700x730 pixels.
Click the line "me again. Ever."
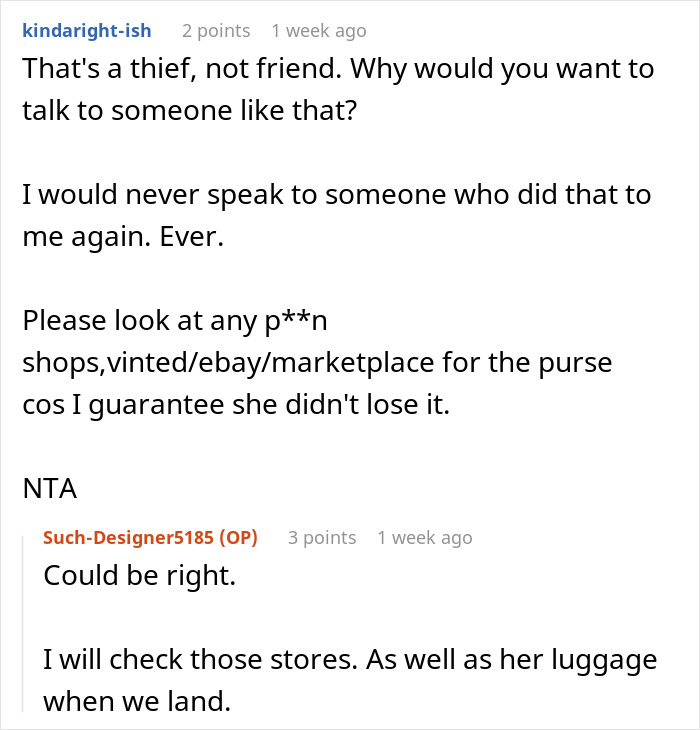click(123, 237)
